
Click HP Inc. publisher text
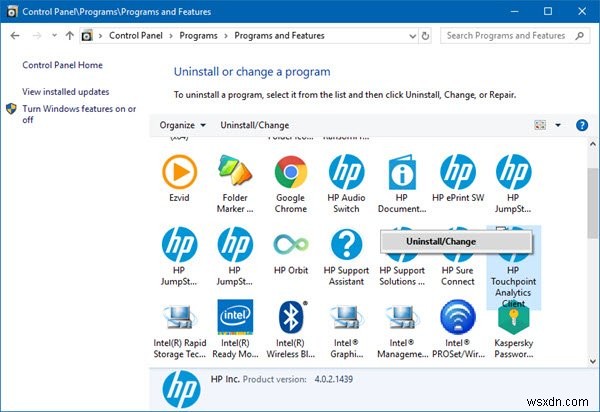click(225, 379)
